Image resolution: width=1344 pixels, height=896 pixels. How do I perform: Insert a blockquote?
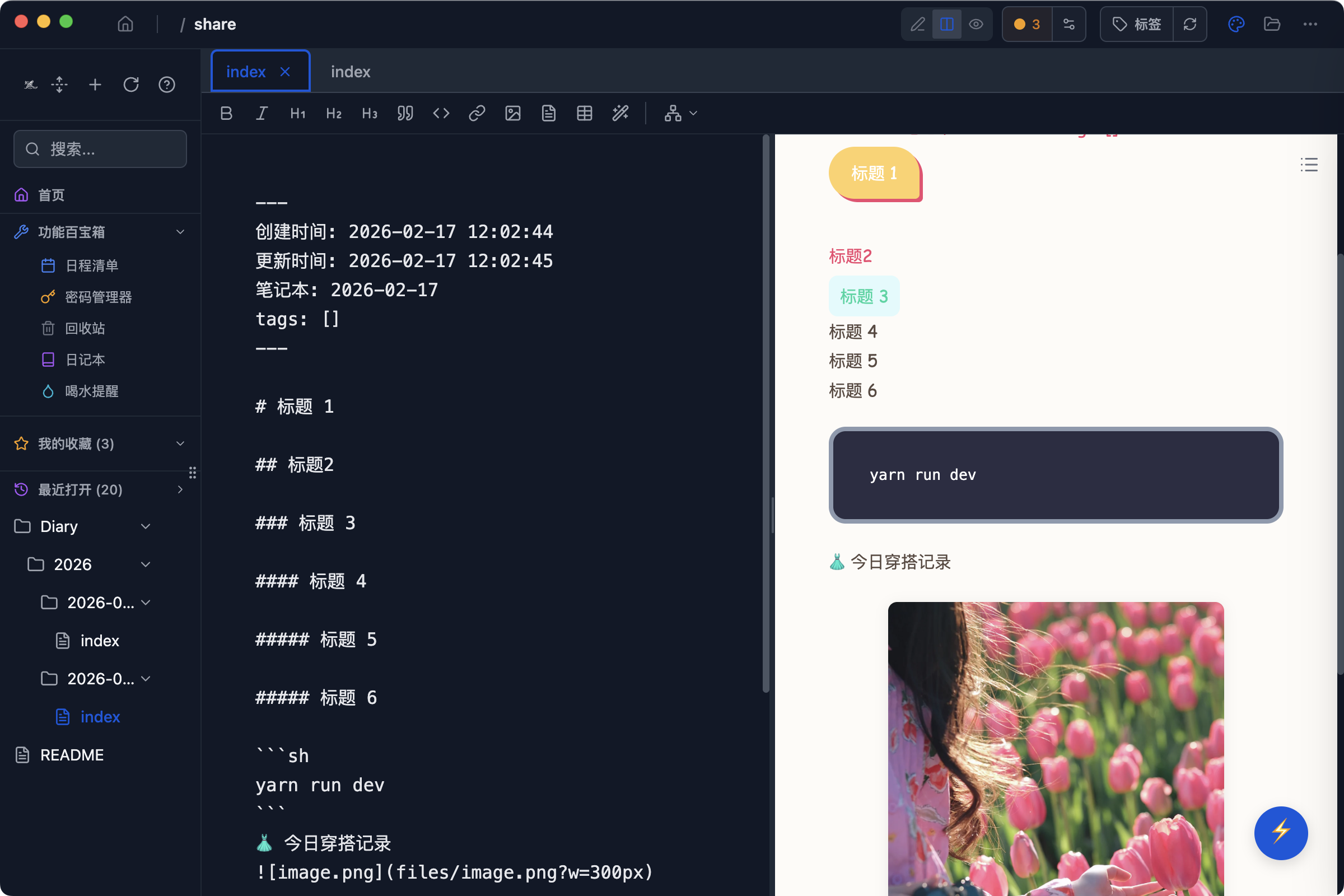coord(404,113)
